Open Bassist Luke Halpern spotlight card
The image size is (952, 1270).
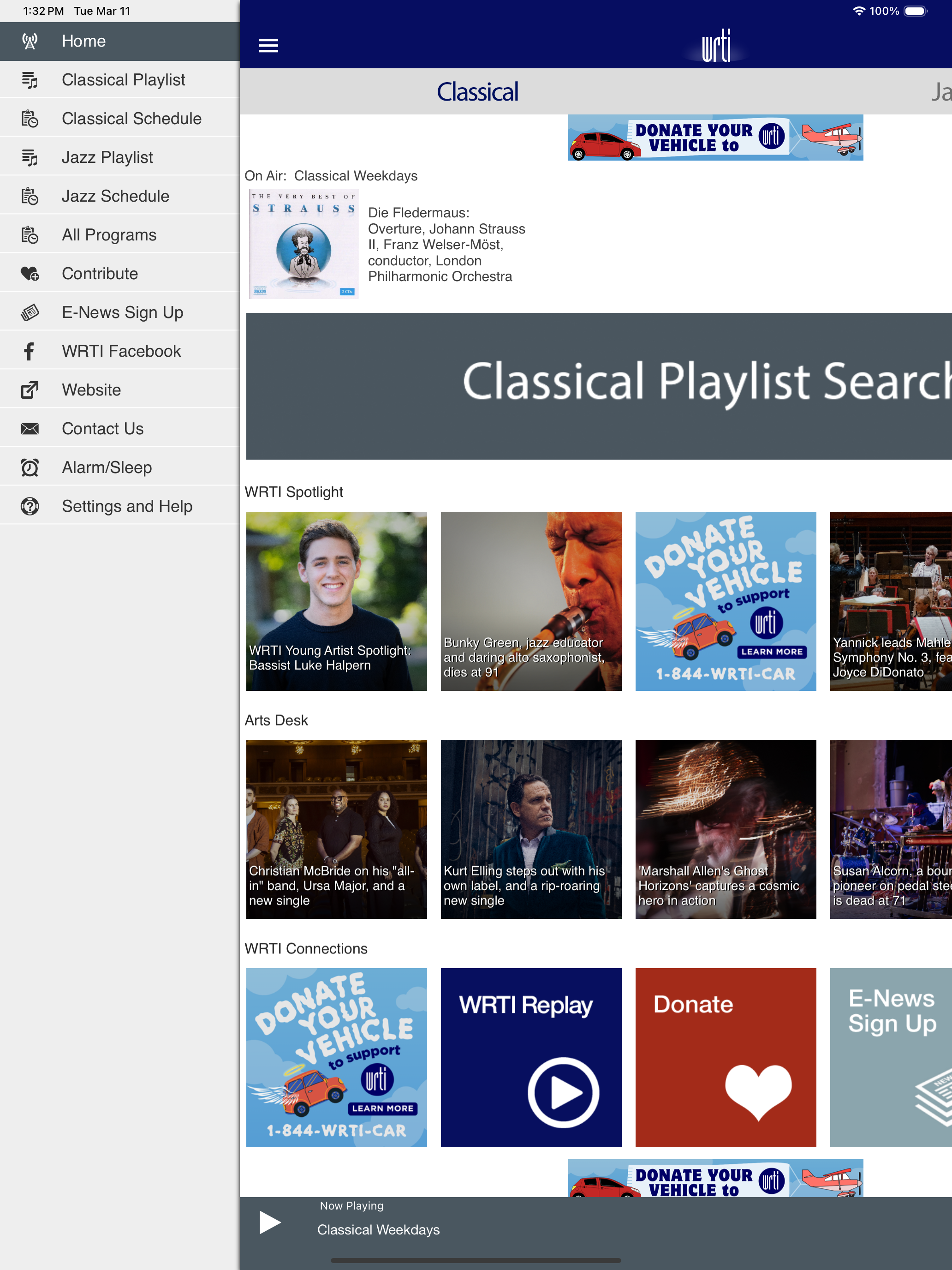coord(336,601)
